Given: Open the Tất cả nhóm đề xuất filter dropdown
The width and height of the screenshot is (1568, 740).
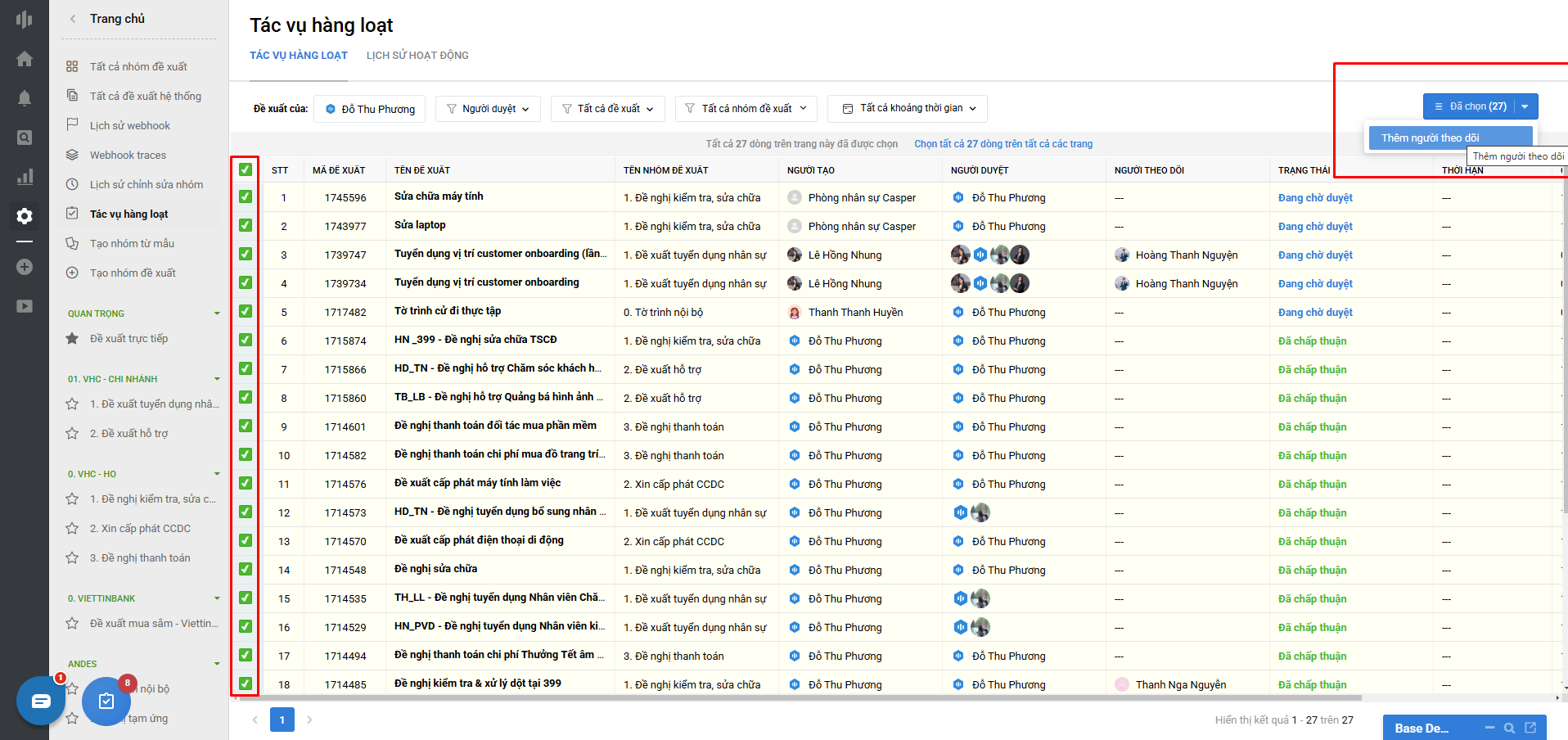Looking at the screenshot, I should pyautogui.click(x=746, y=109).
